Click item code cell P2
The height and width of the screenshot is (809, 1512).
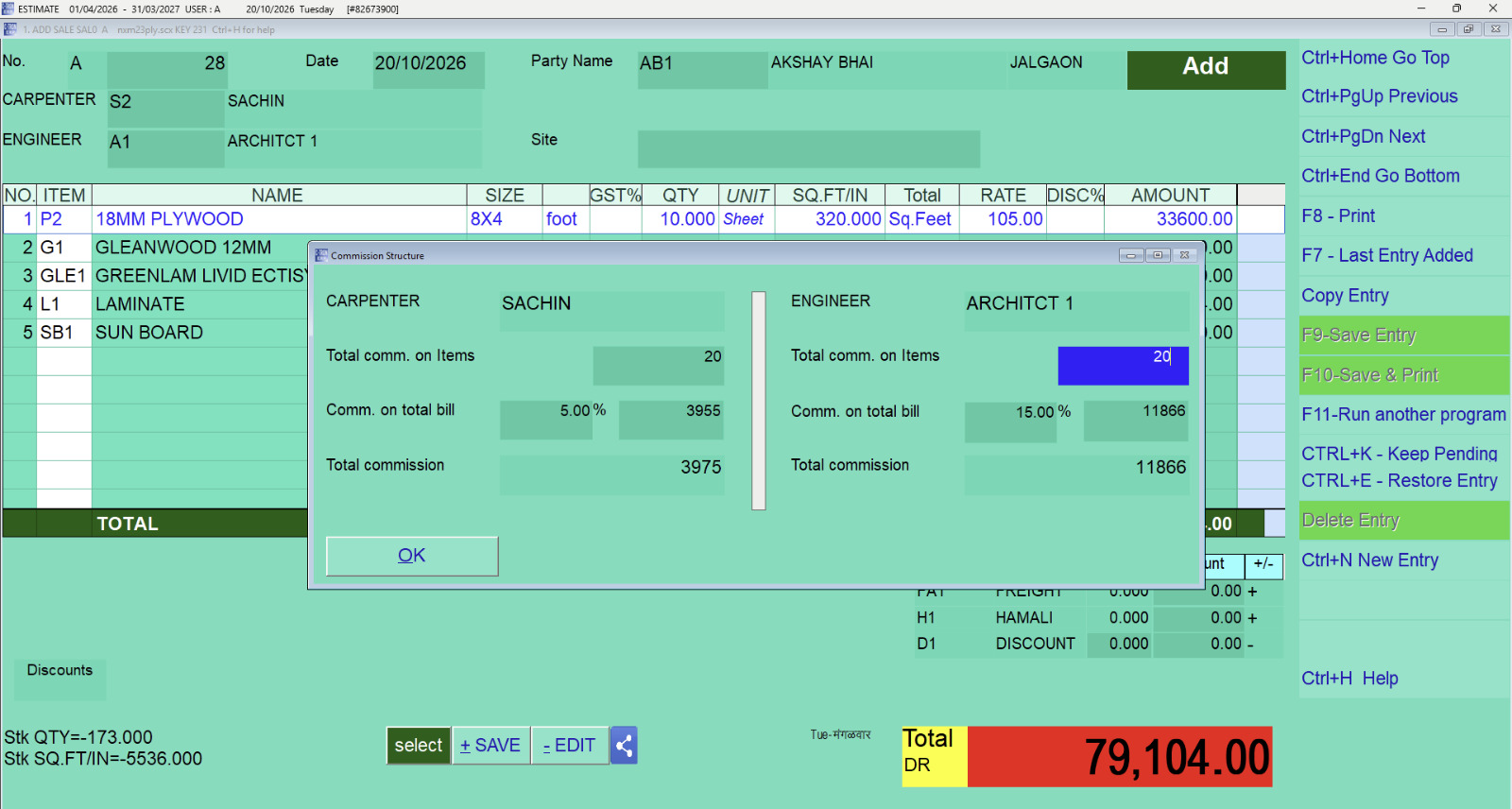click(64, 219)
